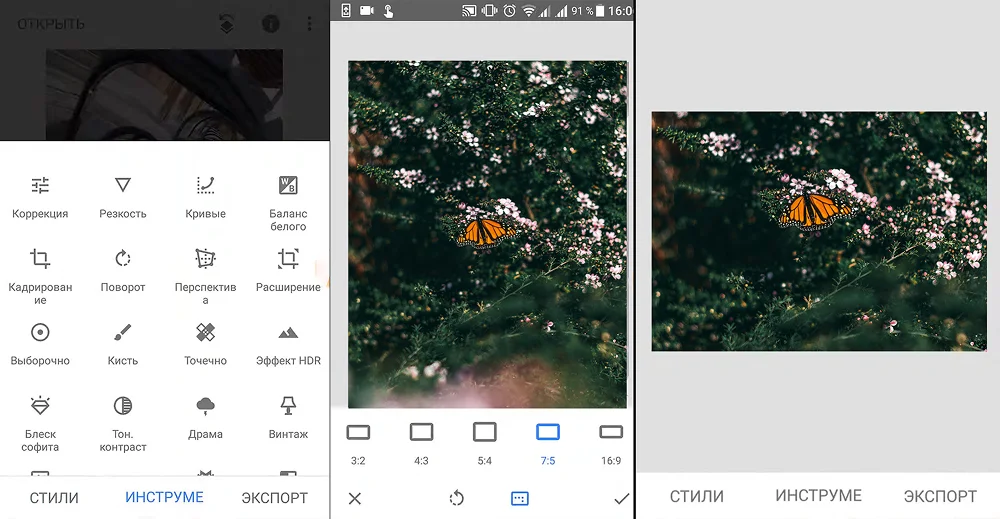1000x519 pixels.
Task: Tap the screen cast status icon
Action: pyautogui.click(x=469, y=11)
